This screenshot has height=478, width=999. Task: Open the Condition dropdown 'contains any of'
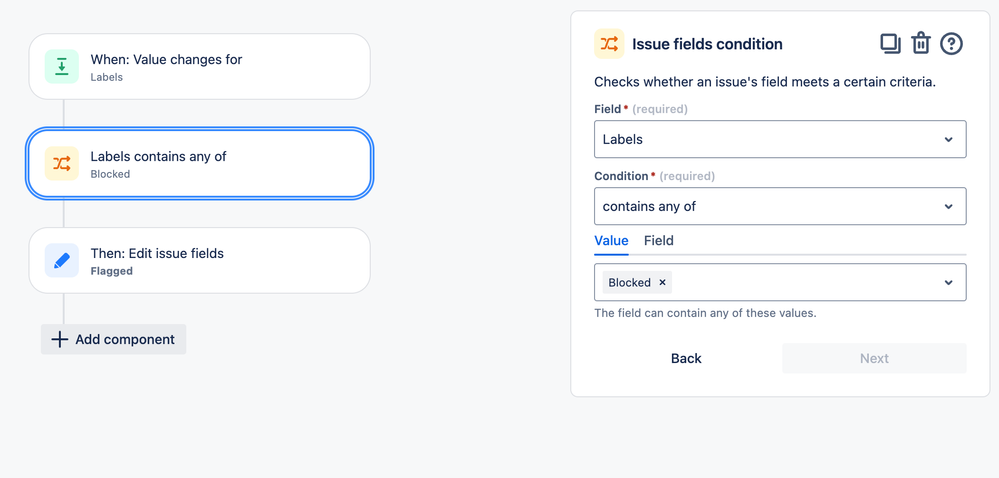click(x=780, y=206)
